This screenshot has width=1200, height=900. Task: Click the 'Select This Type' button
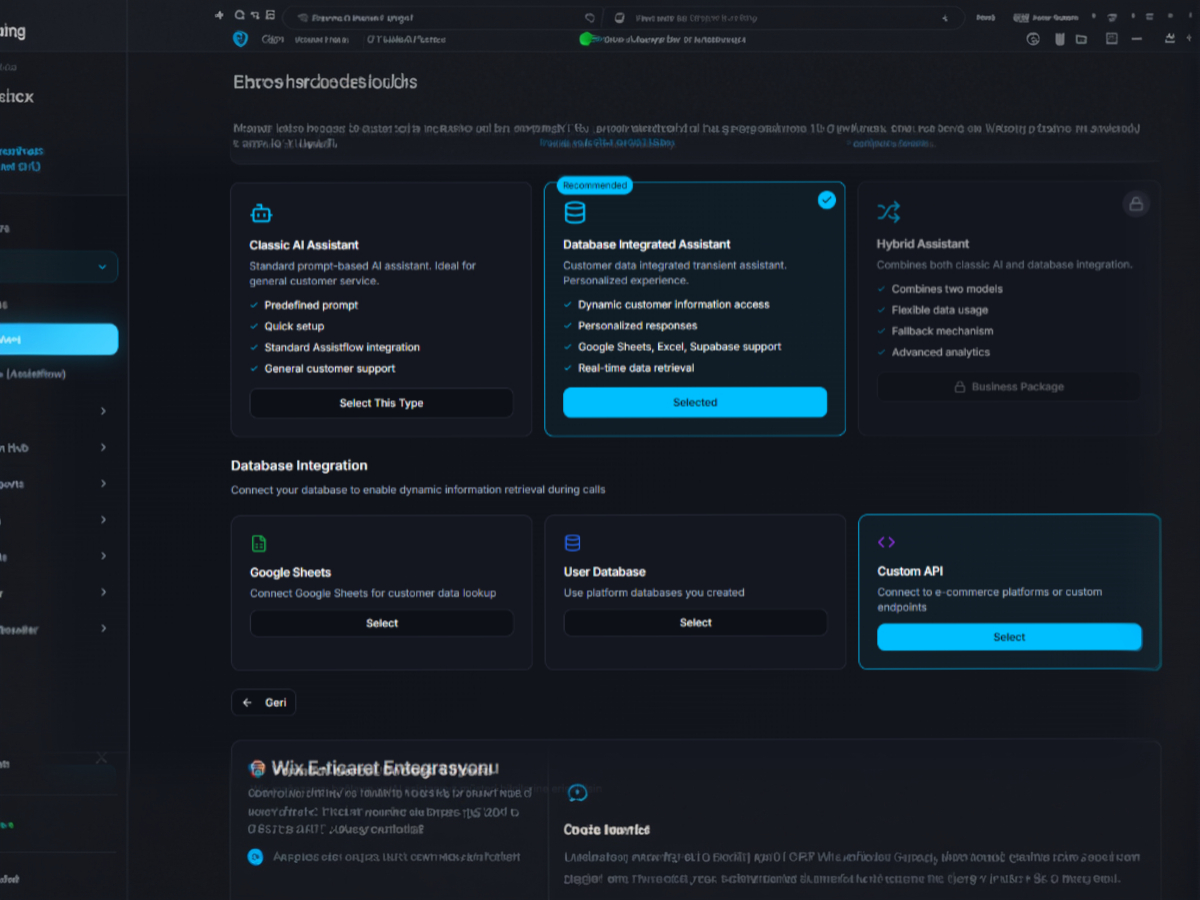click(x=381, y=403)
